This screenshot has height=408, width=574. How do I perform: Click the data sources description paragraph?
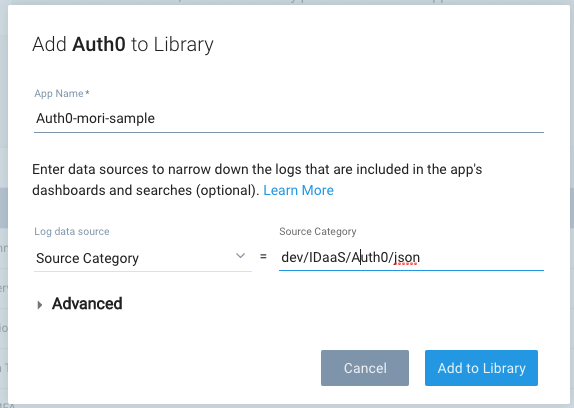tap(257, 180)
